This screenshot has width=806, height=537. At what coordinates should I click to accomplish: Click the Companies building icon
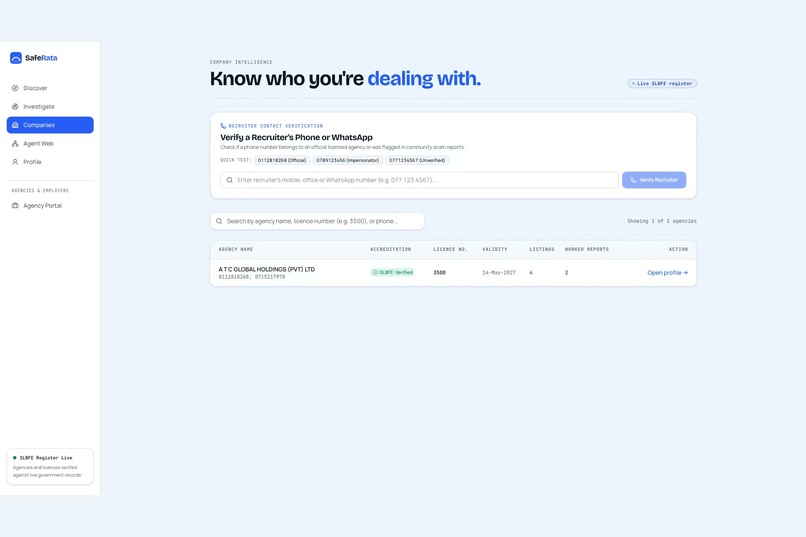click(15, 125)
